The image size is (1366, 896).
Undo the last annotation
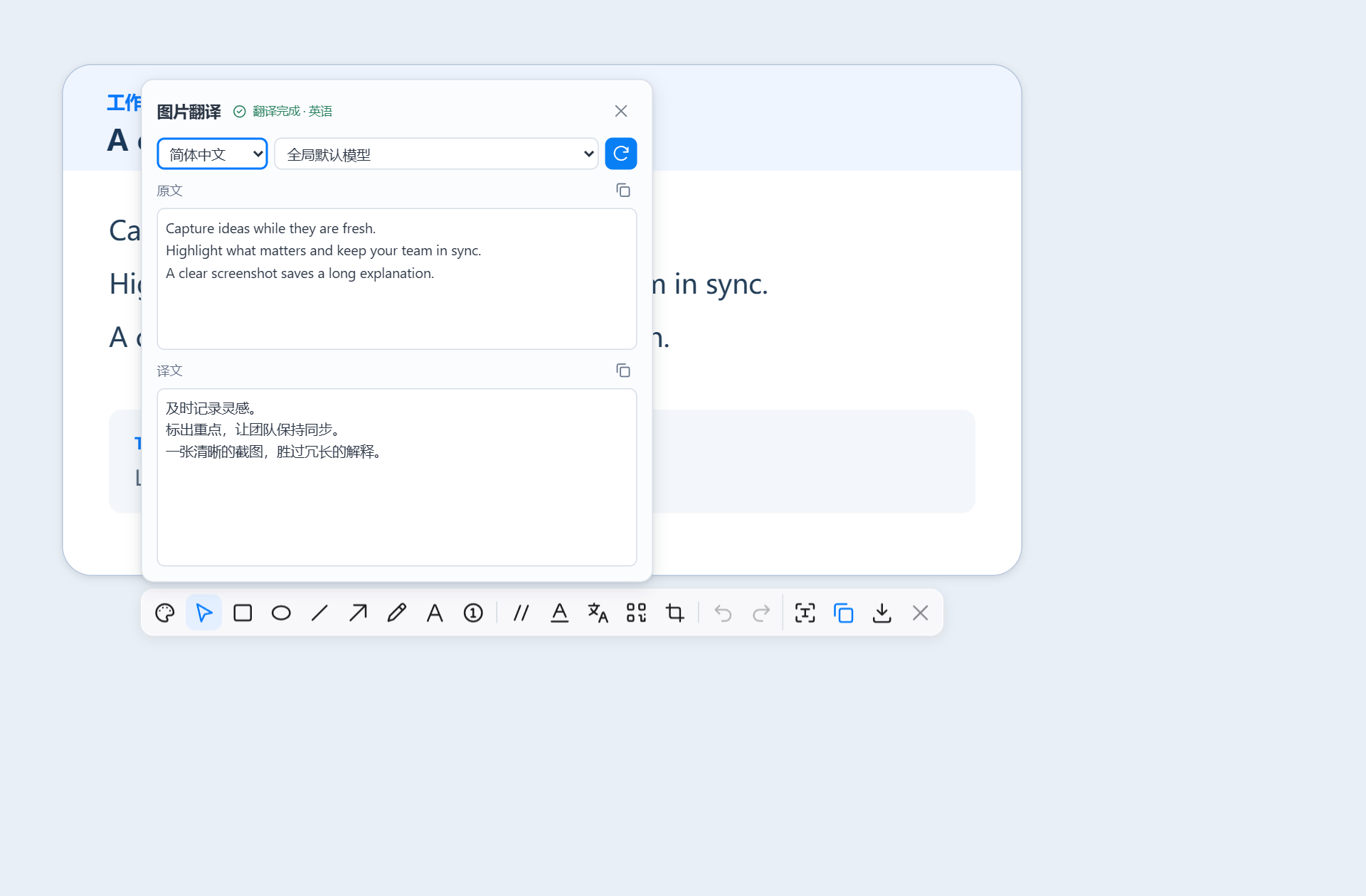coord(723,613)
